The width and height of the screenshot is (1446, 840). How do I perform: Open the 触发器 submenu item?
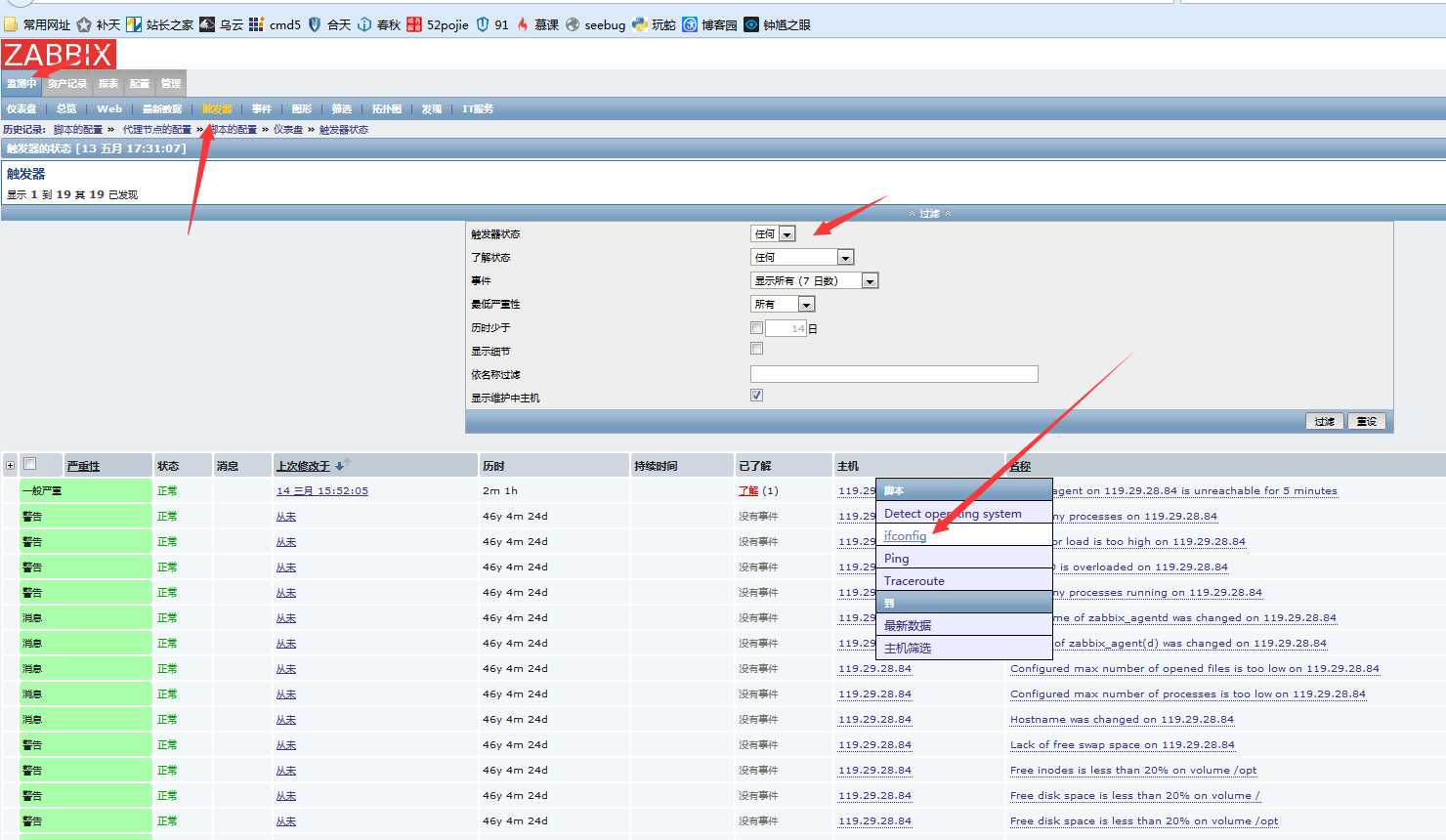point(217,108)
